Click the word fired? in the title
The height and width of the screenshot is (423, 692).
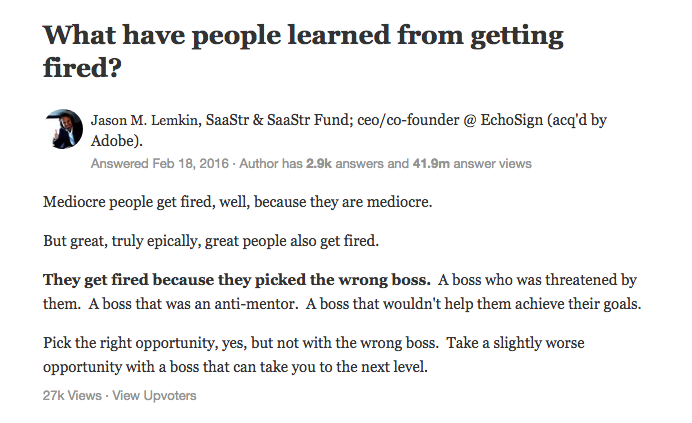(82, 68)
